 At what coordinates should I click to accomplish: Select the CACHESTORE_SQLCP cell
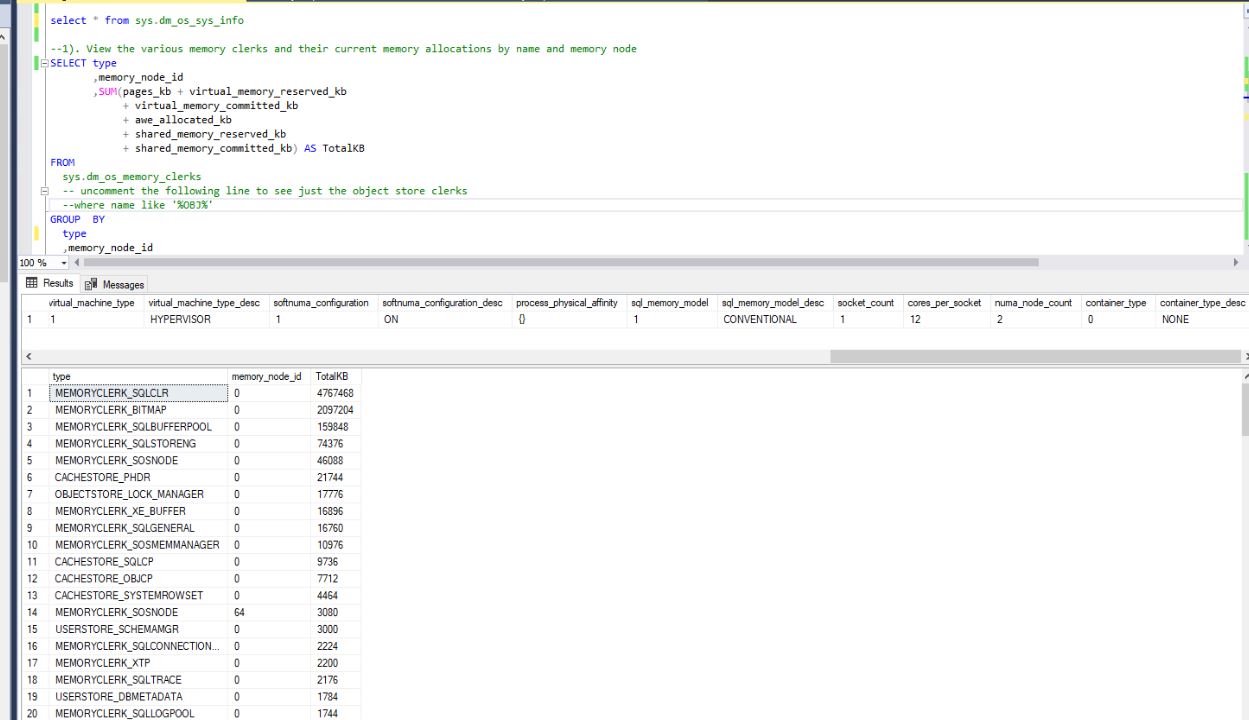coord(137,562)
